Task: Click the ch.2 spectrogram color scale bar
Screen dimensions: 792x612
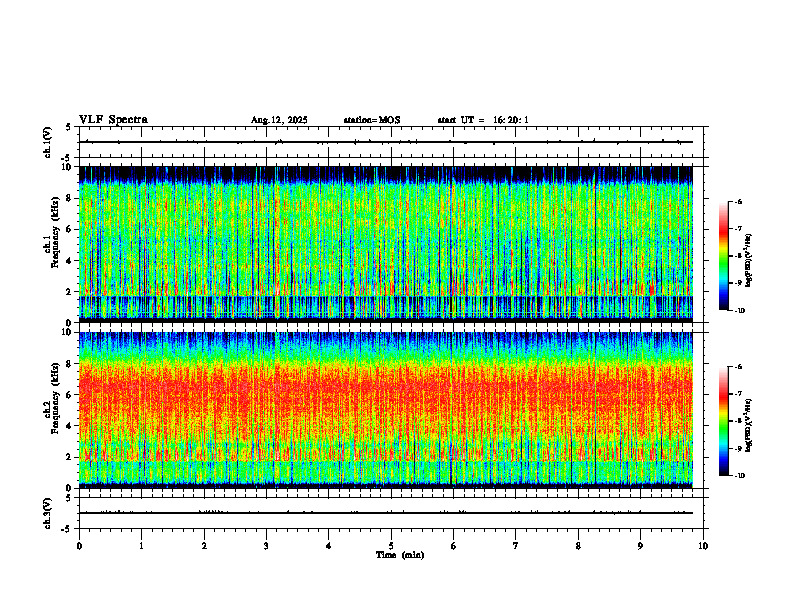Action: tap(723, 421)
